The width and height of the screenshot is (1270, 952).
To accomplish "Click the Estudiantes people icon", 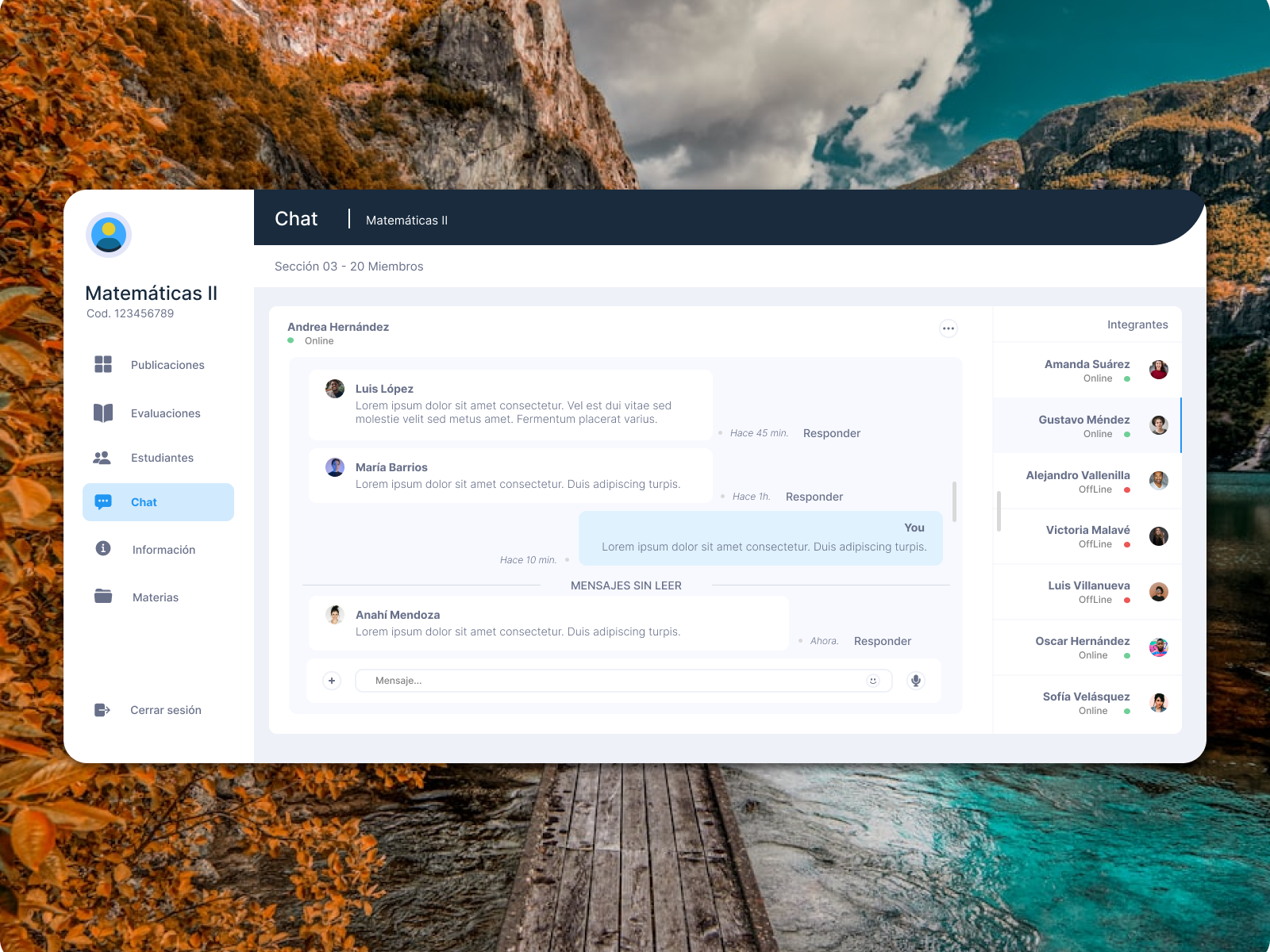I will coord(102,457).
